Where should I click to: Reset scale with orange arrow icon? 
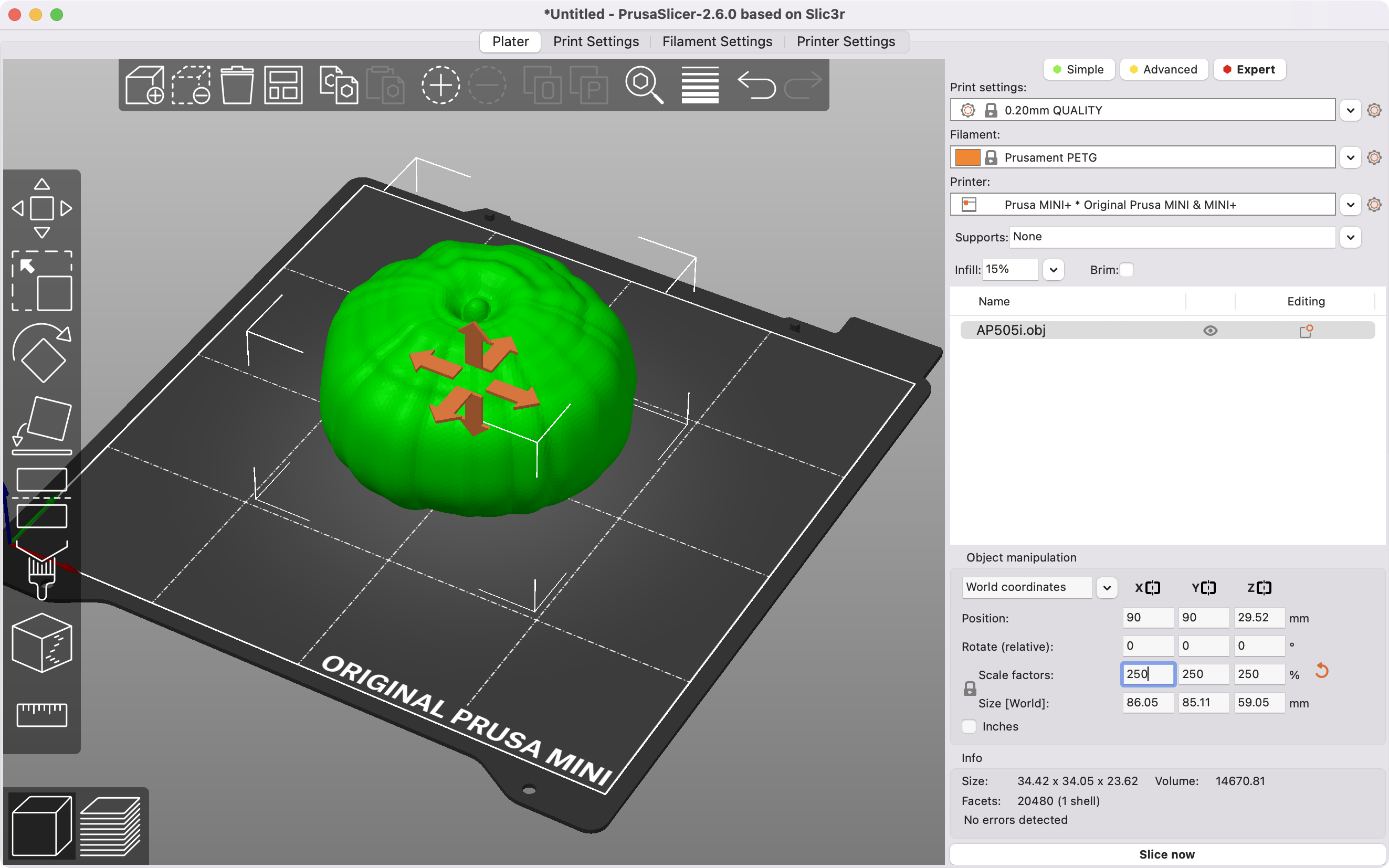pos(1322,671)
